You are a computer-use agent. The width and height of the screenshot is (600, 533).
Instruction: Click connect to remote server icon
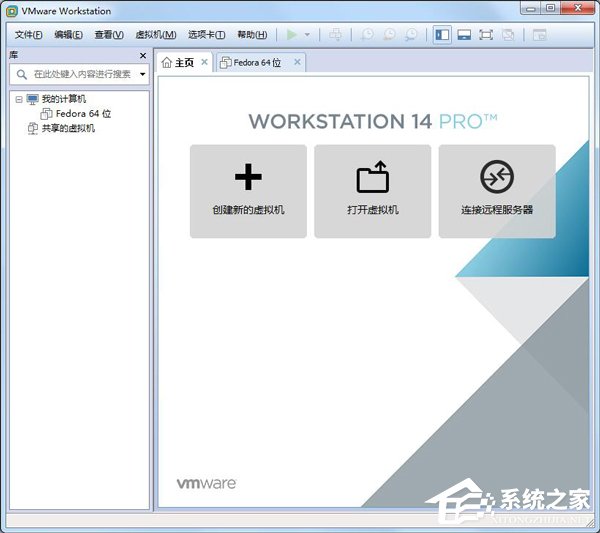tap(496, 178)
